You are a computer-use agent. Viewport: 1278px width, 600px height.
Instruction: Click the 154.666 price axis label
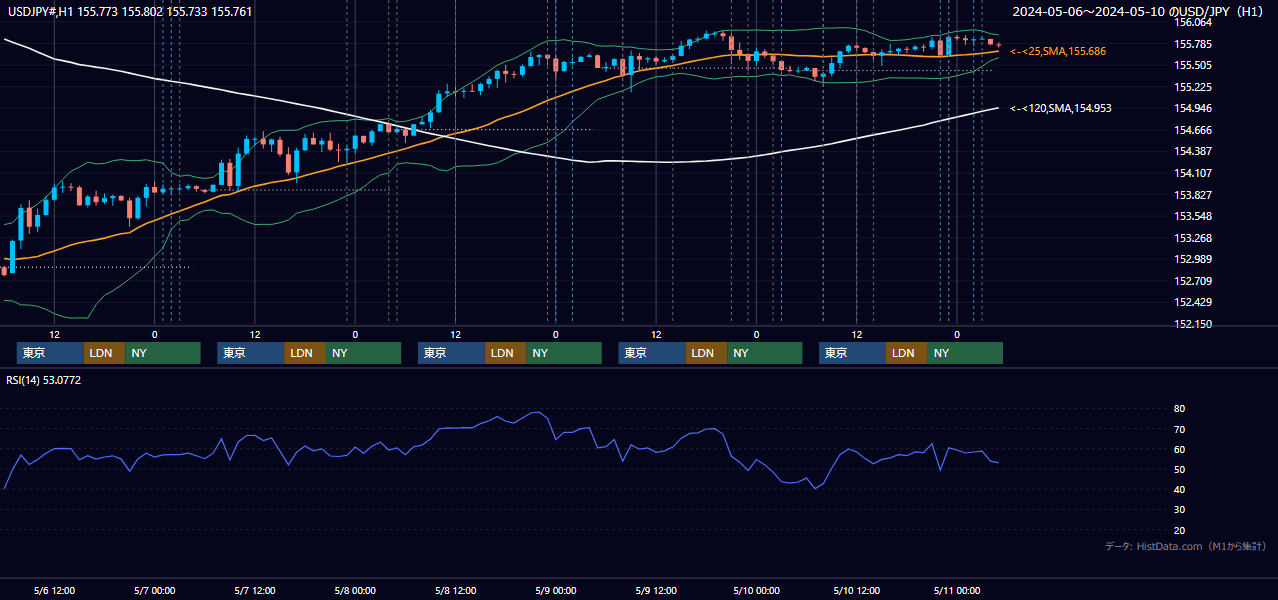point(1194,130)
